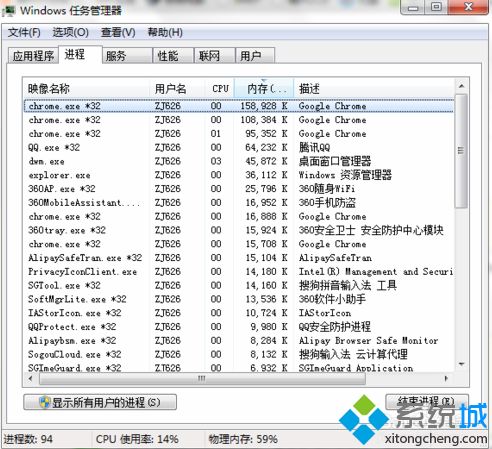
Task: Open the 选项(O) menu
Action: point(70,33)
